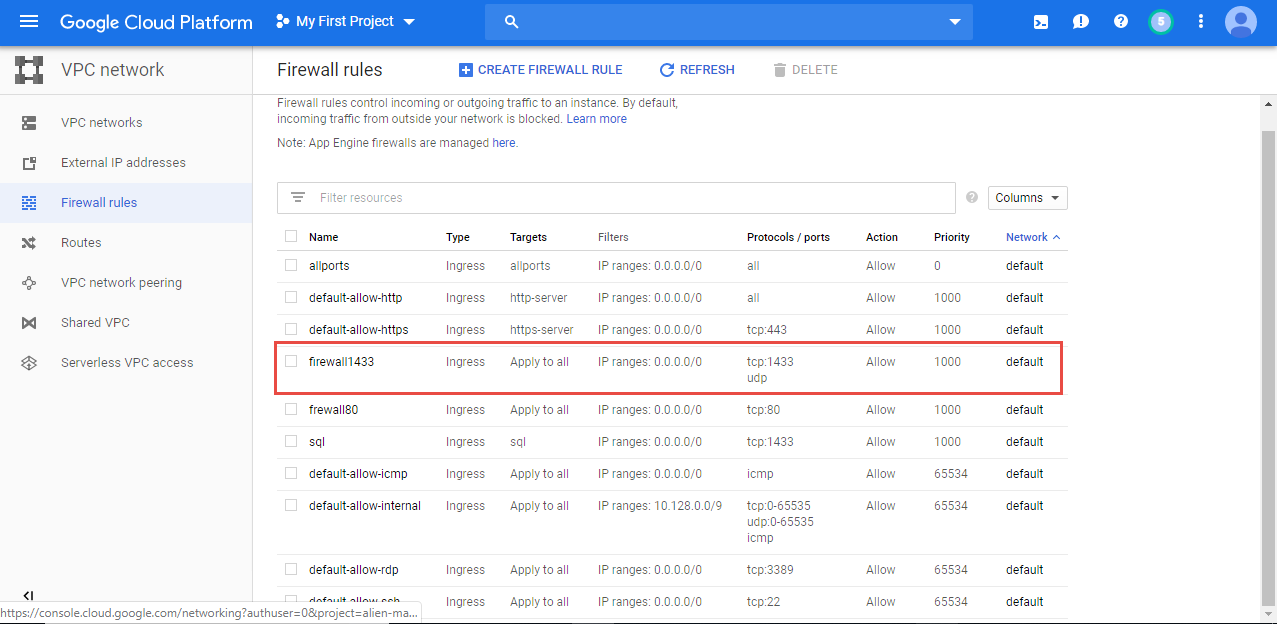Open the Columns dropdown
Screen dimensions: 1277x624
click(1027, 197)
